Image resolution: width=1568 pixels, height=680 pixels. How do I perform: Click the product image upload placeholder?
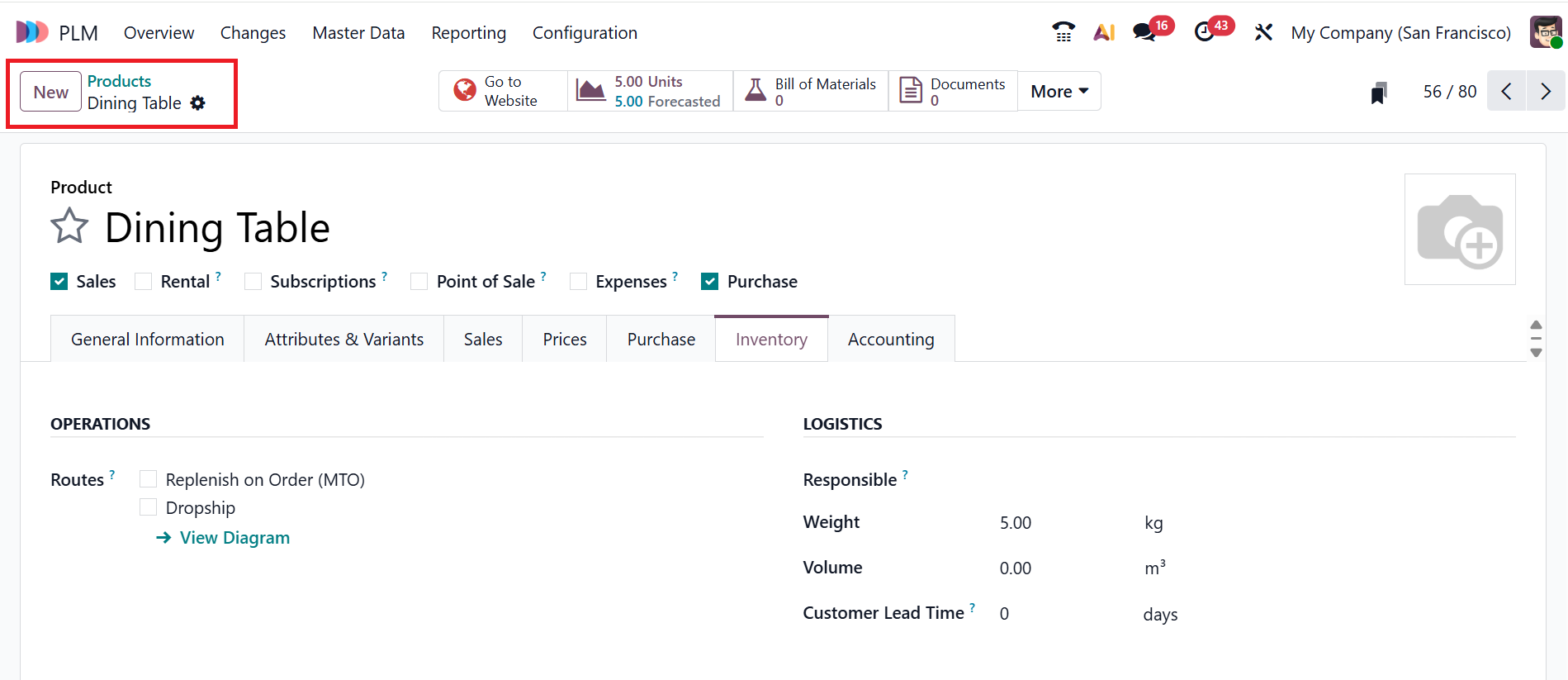1459,230
